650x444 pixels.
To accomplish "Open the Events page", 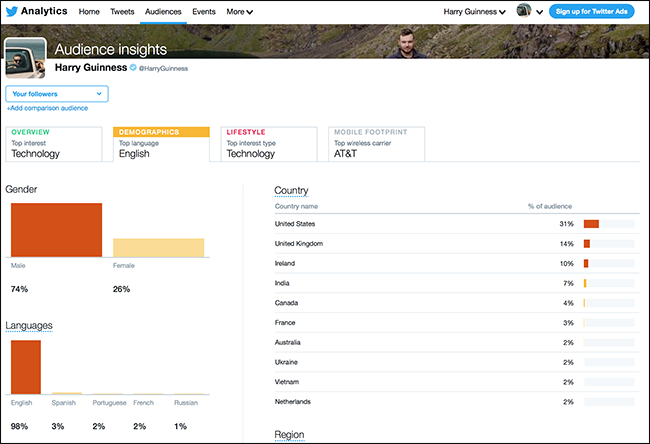I will (x=204, y=12).
